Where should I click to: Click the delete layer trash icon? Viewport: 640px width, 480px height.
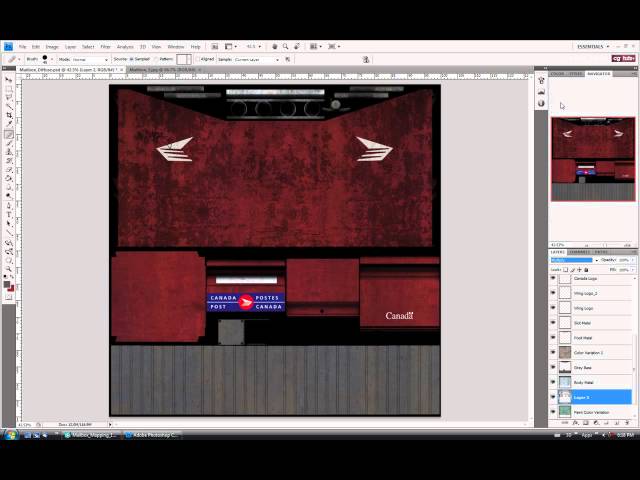629,423
